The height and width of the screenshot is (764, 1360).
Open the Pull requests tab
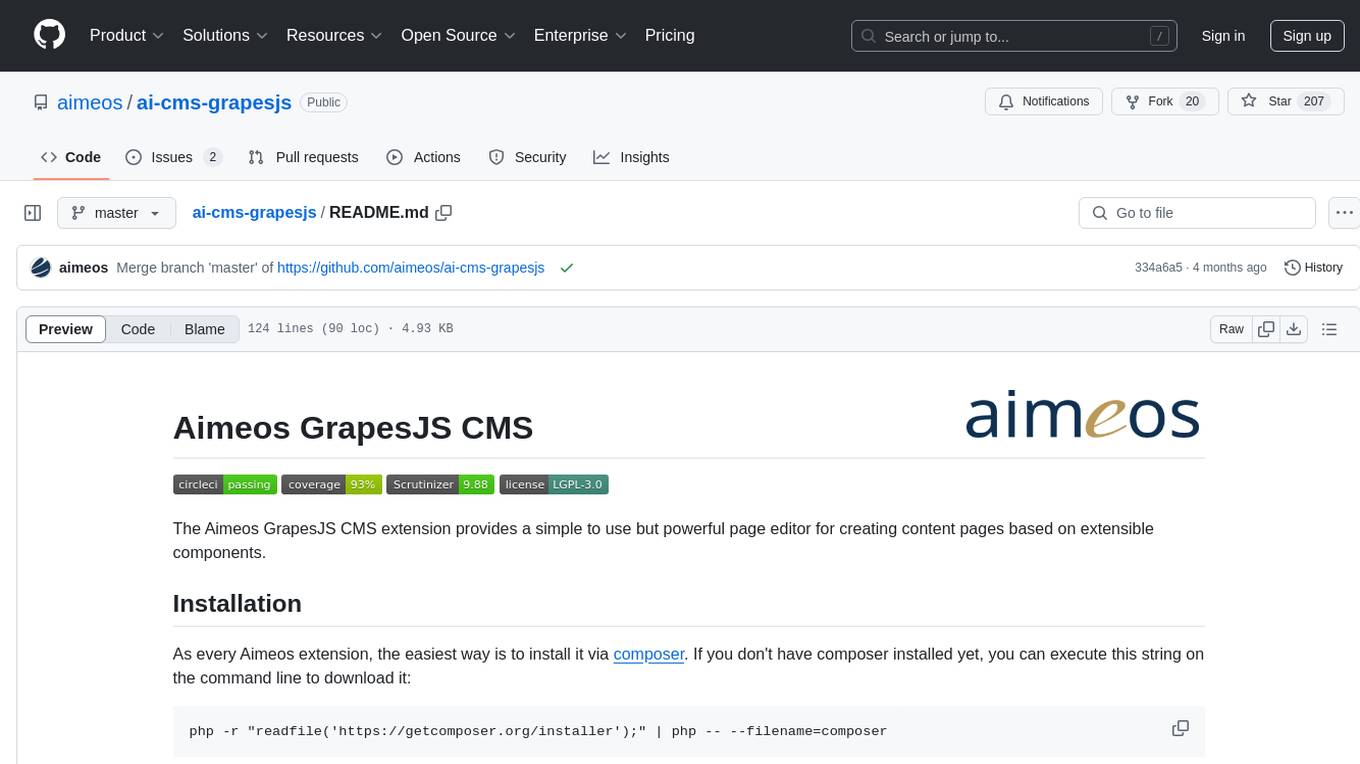[x=303, y=157]
